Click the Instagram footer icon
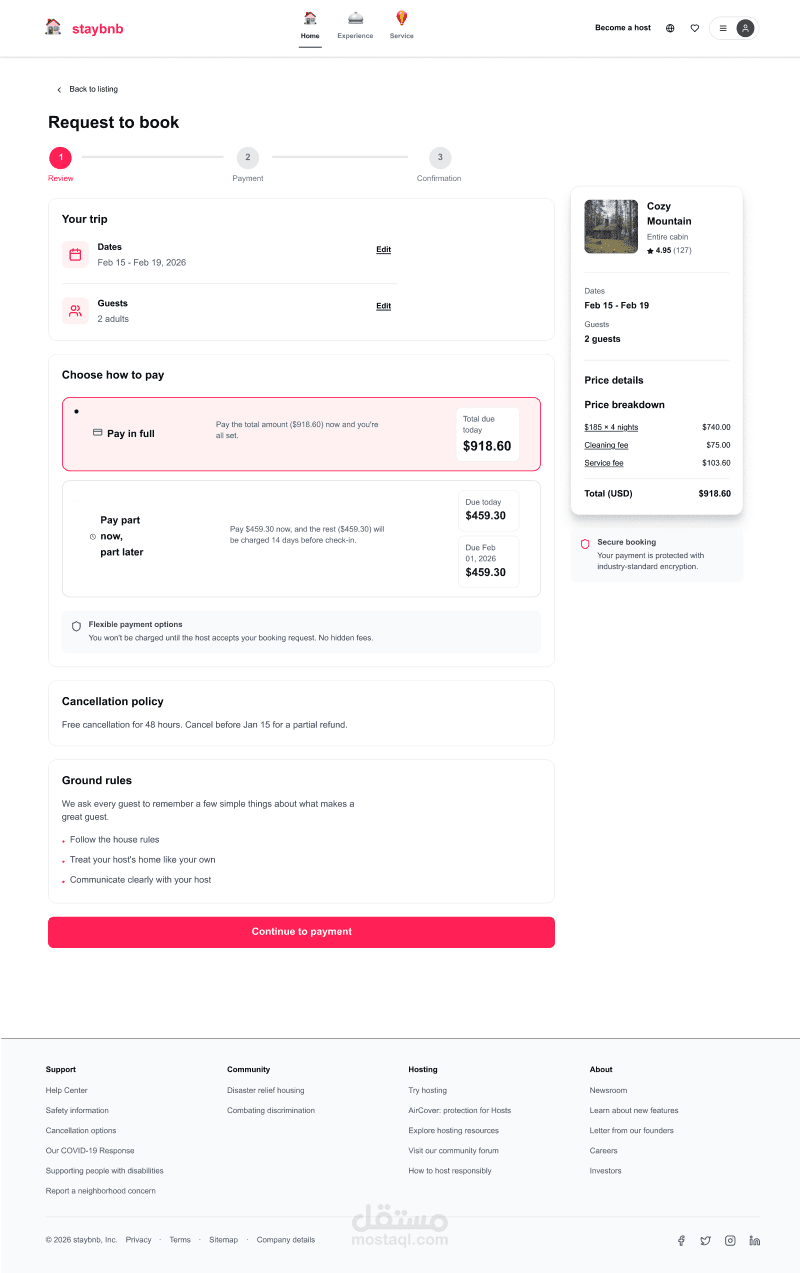 pyautogui.click(x=730, y=1240)
